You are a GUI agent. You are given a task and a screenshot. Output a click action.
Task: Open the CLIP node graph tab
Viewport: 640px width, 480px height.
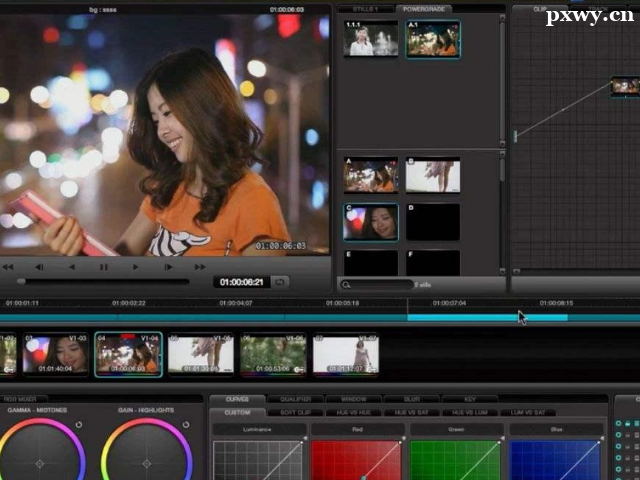tap(540, 9)
